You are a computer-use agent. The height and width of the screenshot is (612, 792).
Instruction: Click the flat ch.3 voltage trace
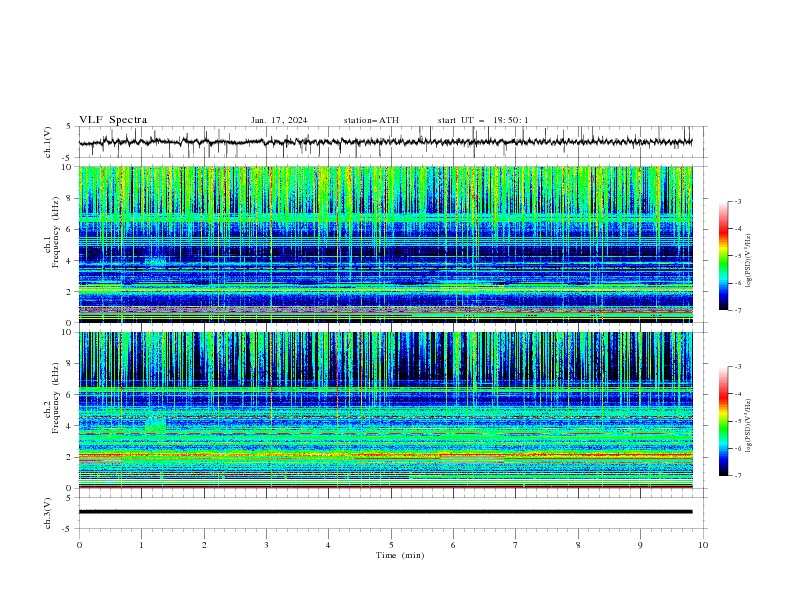point(385,512)
